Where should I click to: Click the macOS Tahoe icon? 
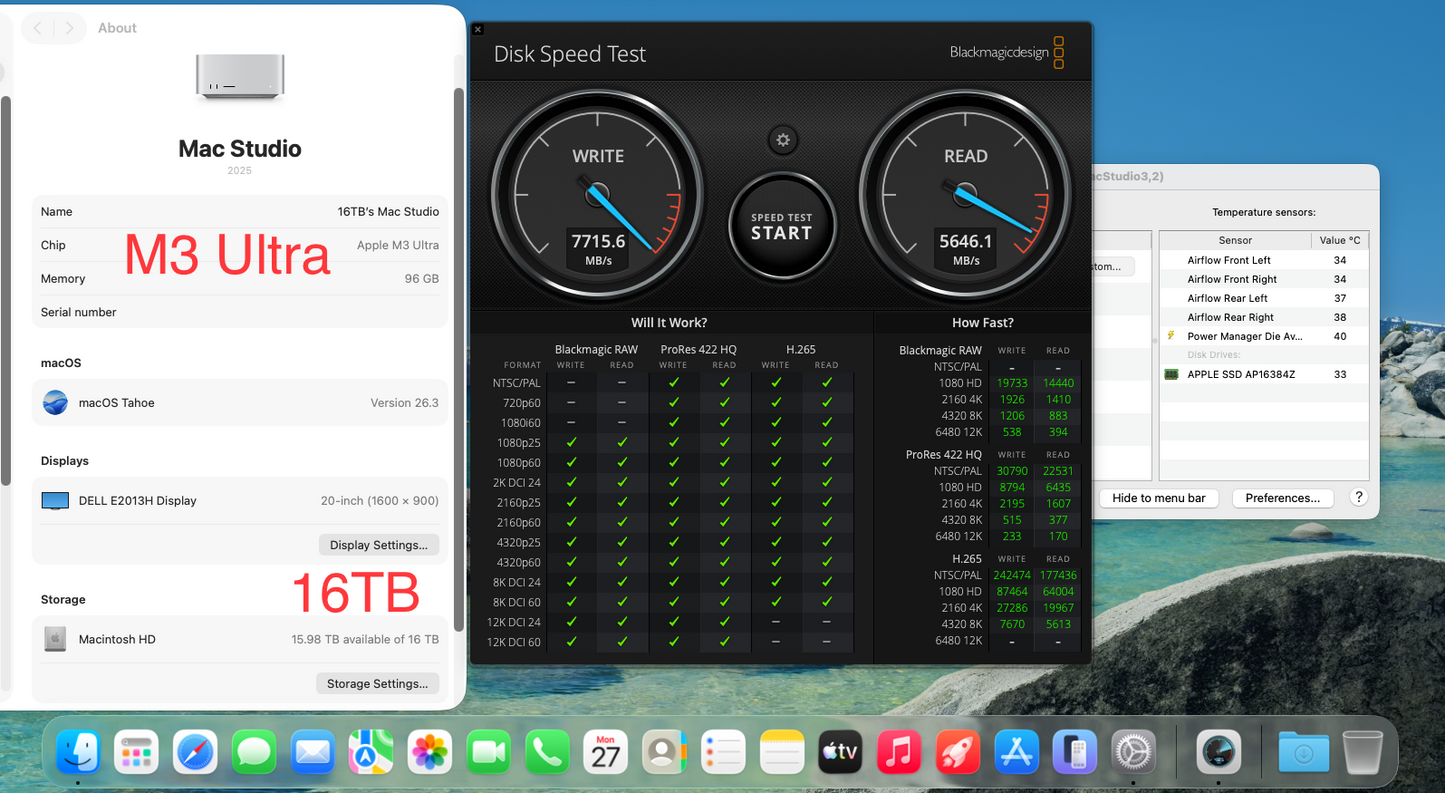click(x=56, y=403)
